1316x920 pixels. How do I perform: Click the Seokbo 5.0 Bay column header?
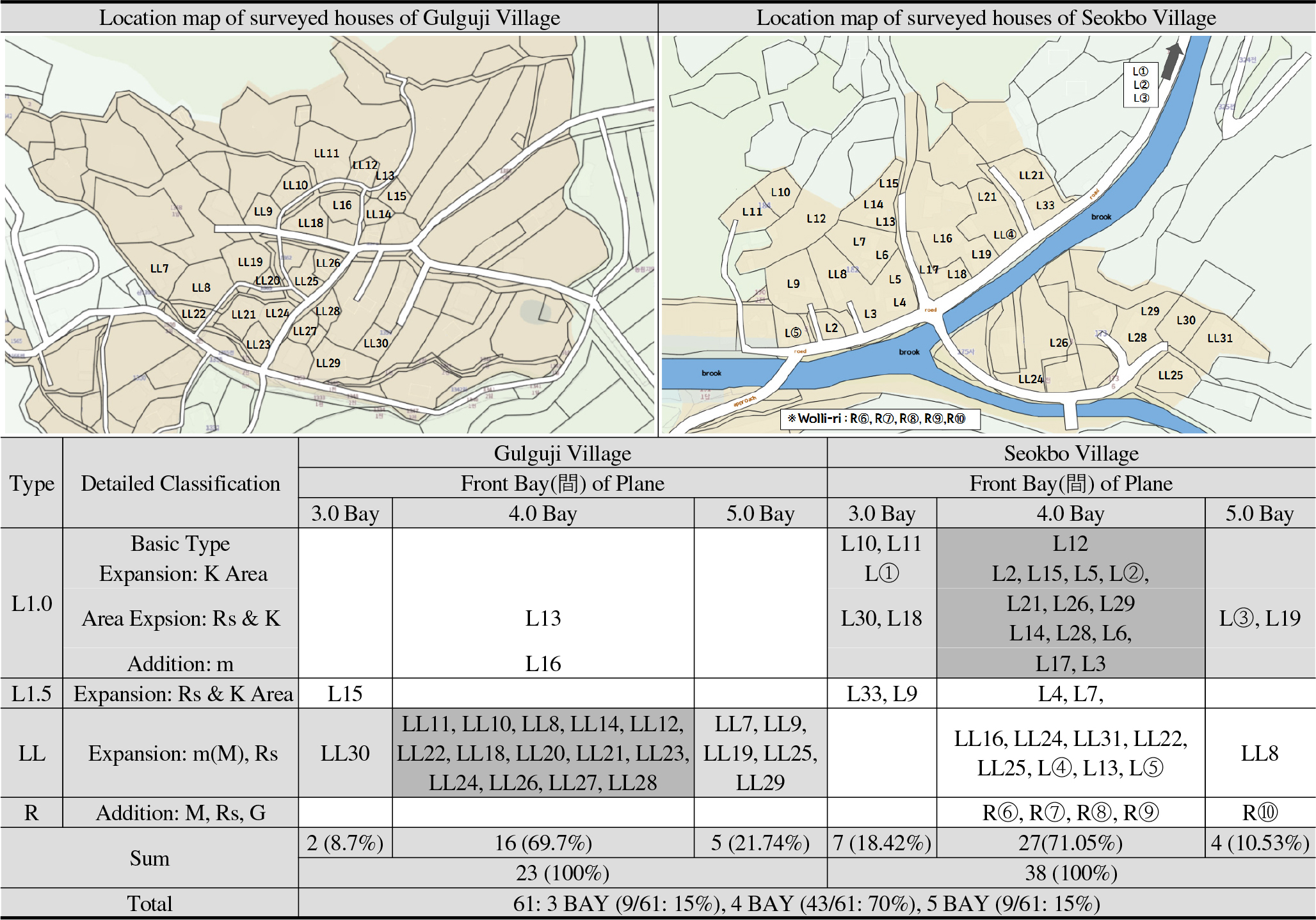point(1260,514)
